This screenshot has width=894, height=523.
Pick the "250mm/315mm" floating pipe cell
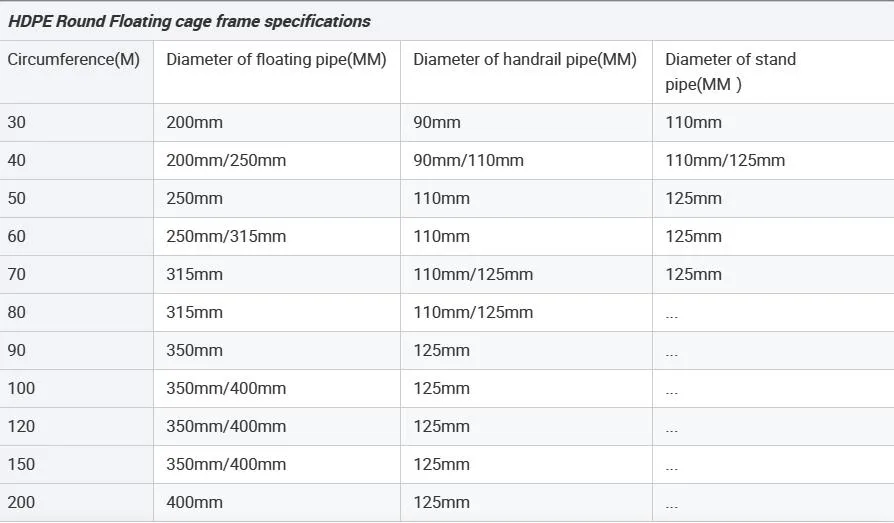(x=226, y=236)
